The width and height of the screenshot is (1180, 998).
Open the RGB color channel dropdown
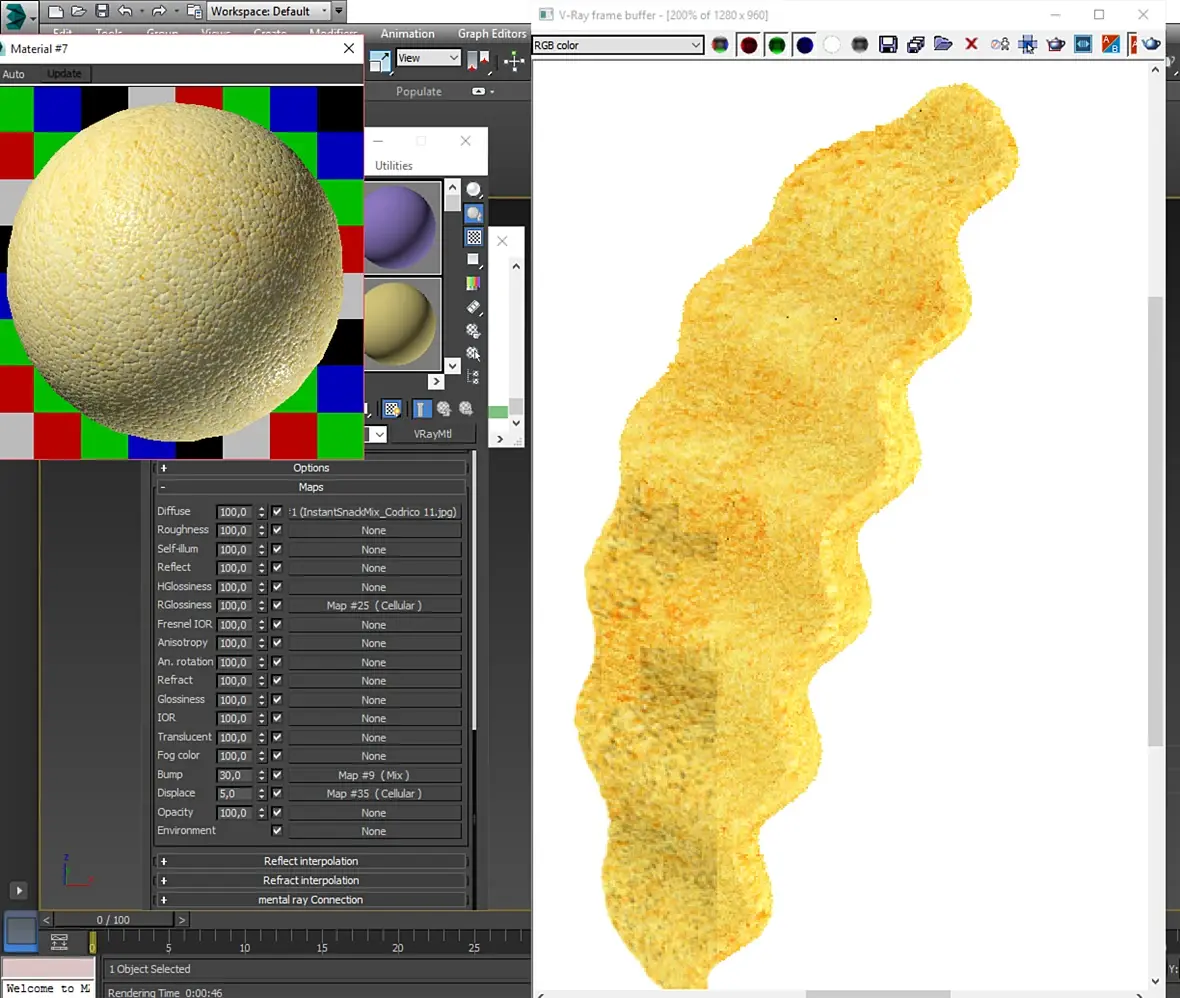[x=618, y=45]
